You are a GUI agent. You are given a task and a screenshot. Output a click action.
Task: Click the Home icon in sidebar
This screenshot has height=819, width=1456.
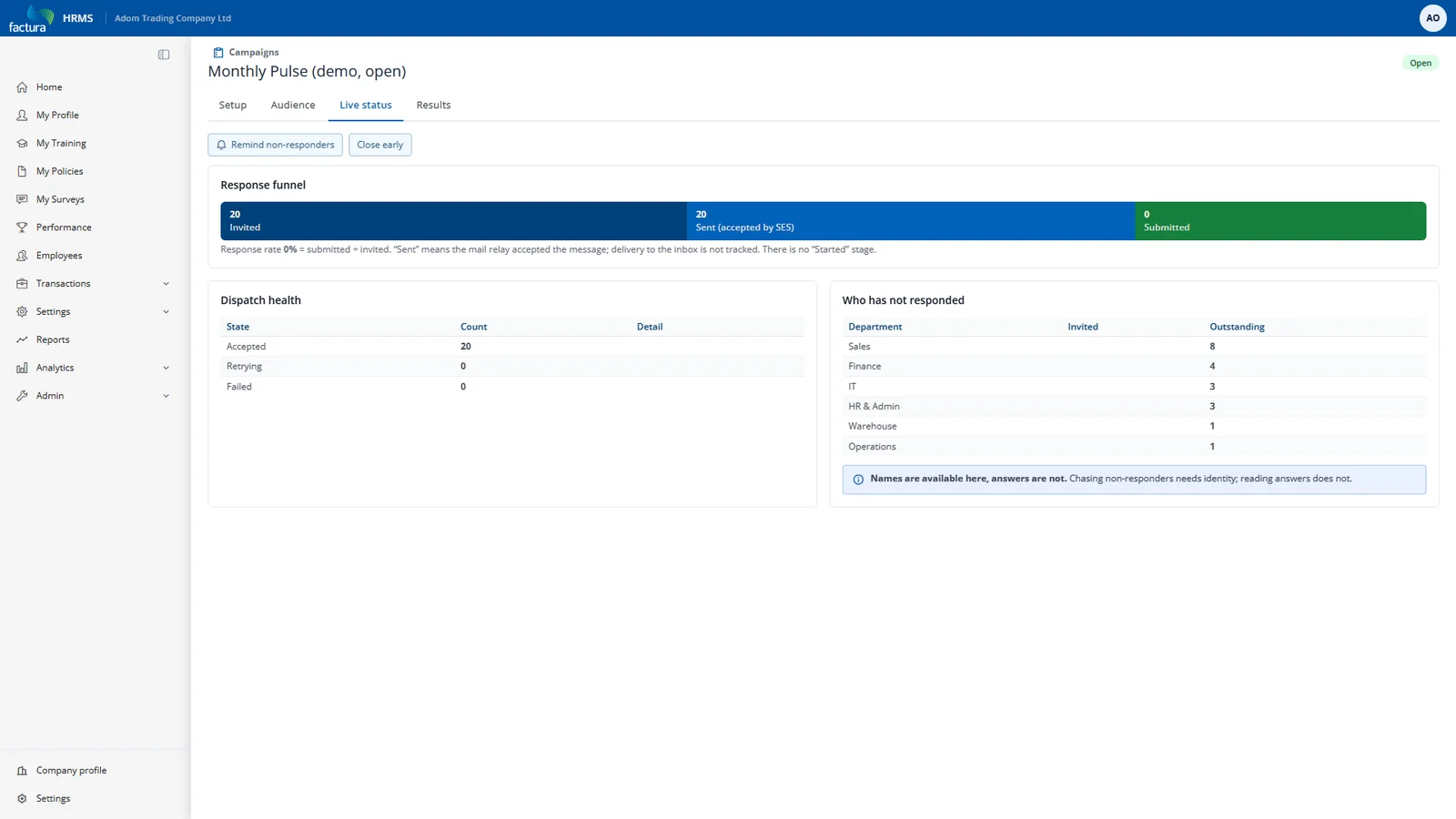coord(22,87)
